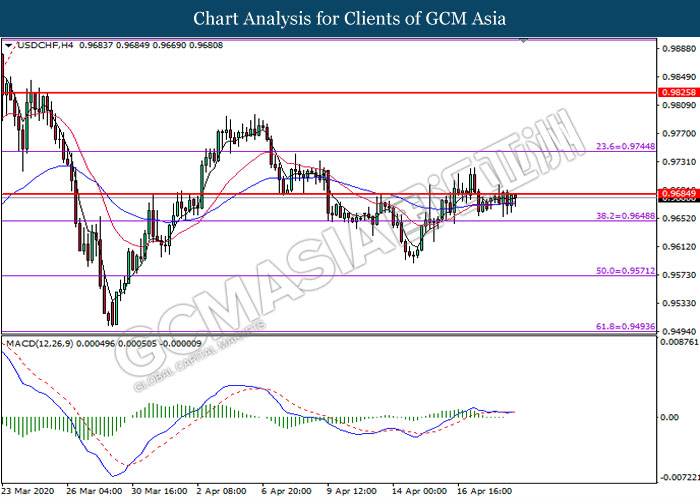Click the 23 Mar 2020 date label
Viewport: 700px width, 500px height.
point(28,491)
